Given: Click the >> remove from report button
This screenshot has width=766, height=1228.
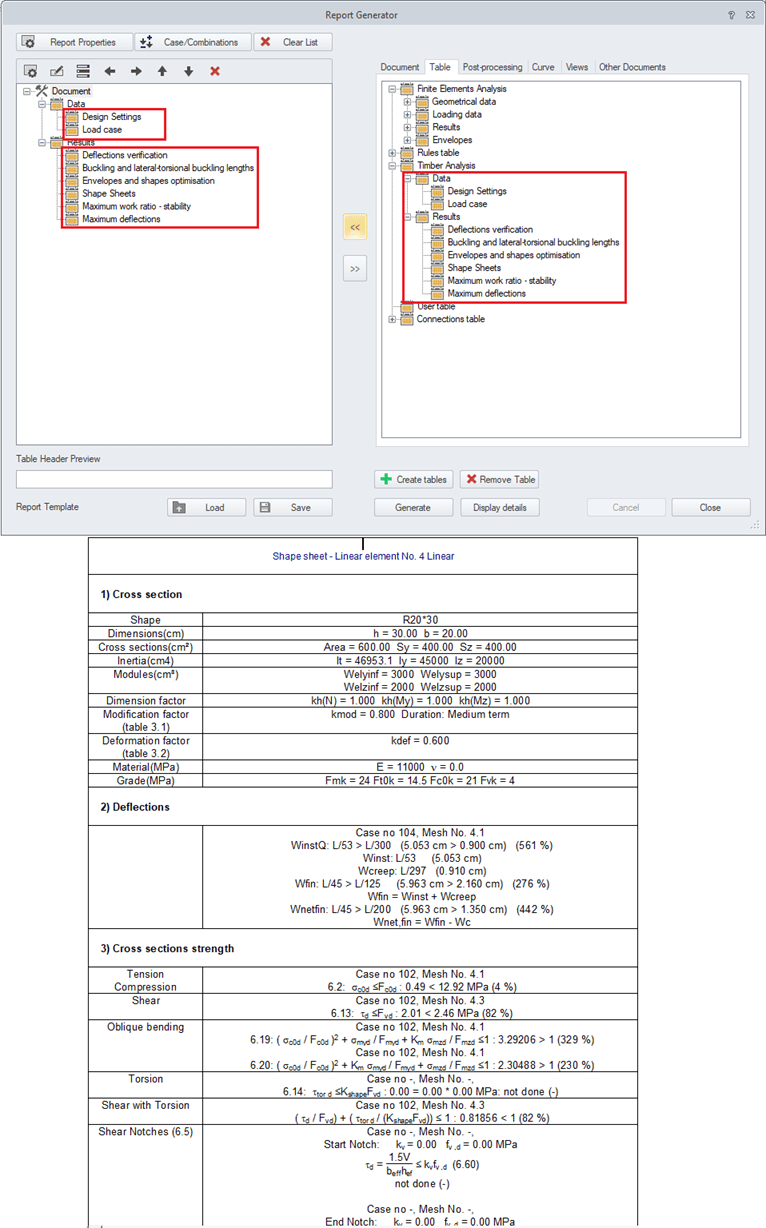Looking at the screenshot, I should pyautogui.click(x=355, y=269).
